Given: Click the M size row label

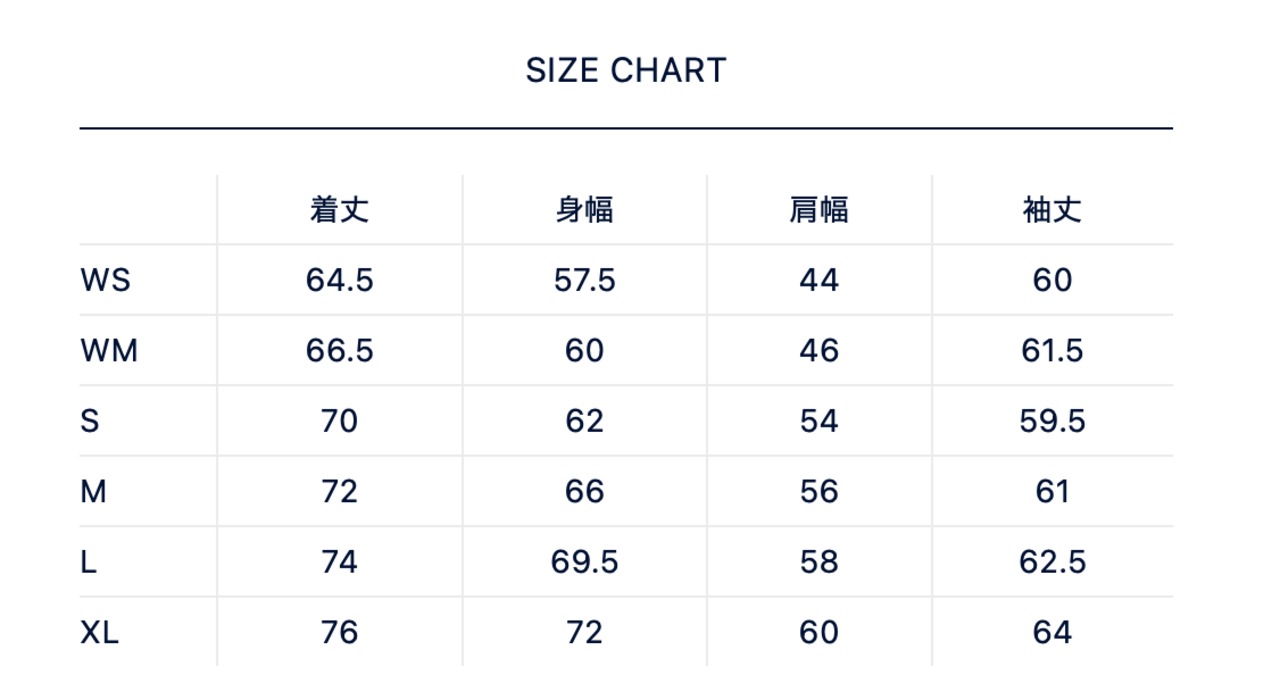Looking at the screenshot, I should click(93, 492).
